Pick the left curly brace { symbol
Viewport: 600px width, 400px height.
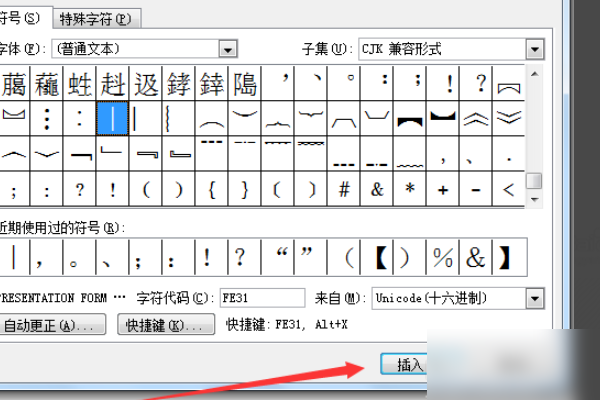tap(212, 189)
